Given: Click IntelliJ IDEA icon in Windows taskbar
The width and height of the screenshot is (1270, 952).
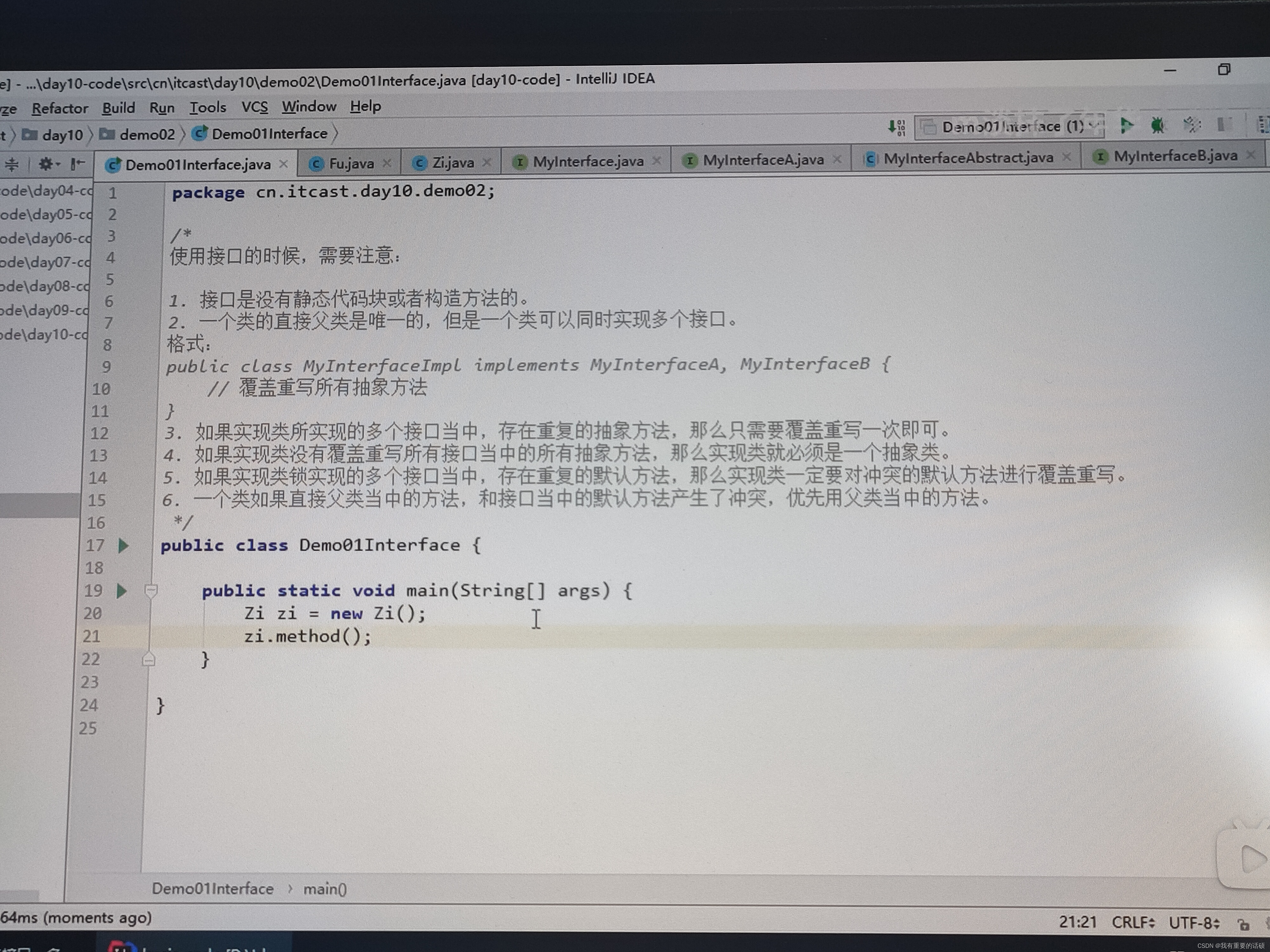Looking at the screenshot, I should [122, 946].
